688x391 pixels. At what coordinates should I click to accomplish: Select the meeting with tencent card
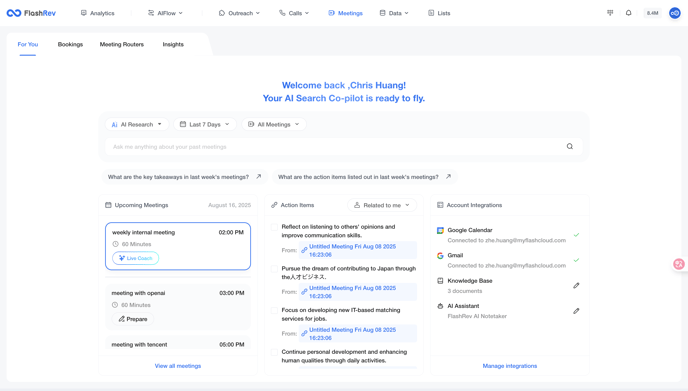click(x=178, y=344)
